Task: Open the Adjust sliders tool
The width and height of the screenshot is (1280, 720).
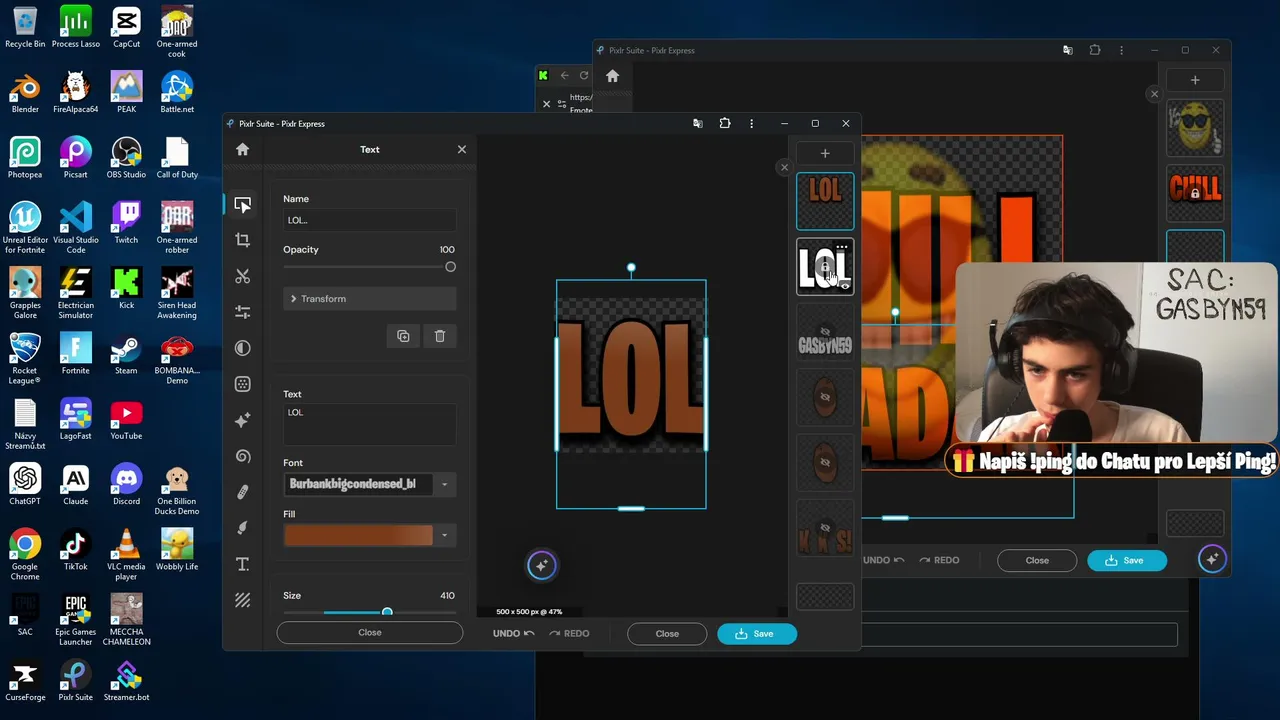Action: [x=242, y=312]
